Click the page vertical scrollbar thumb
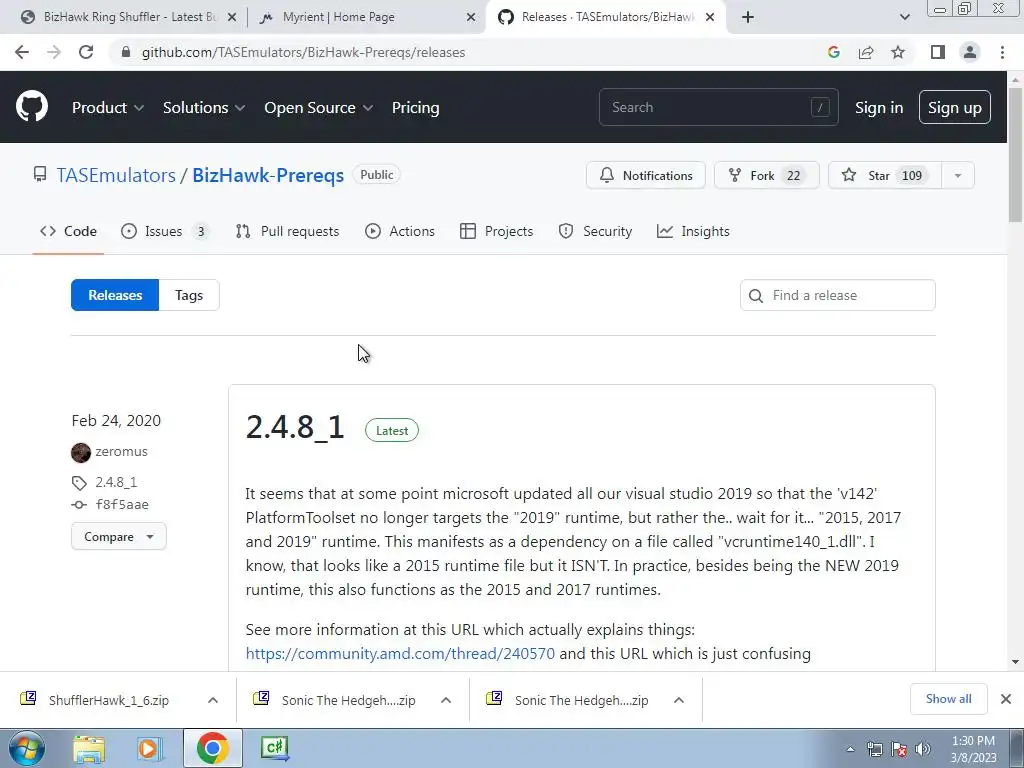Image resolution: width=1024 pixels, height=768 pixels. pyautogui.click(x=1015, y=154)
